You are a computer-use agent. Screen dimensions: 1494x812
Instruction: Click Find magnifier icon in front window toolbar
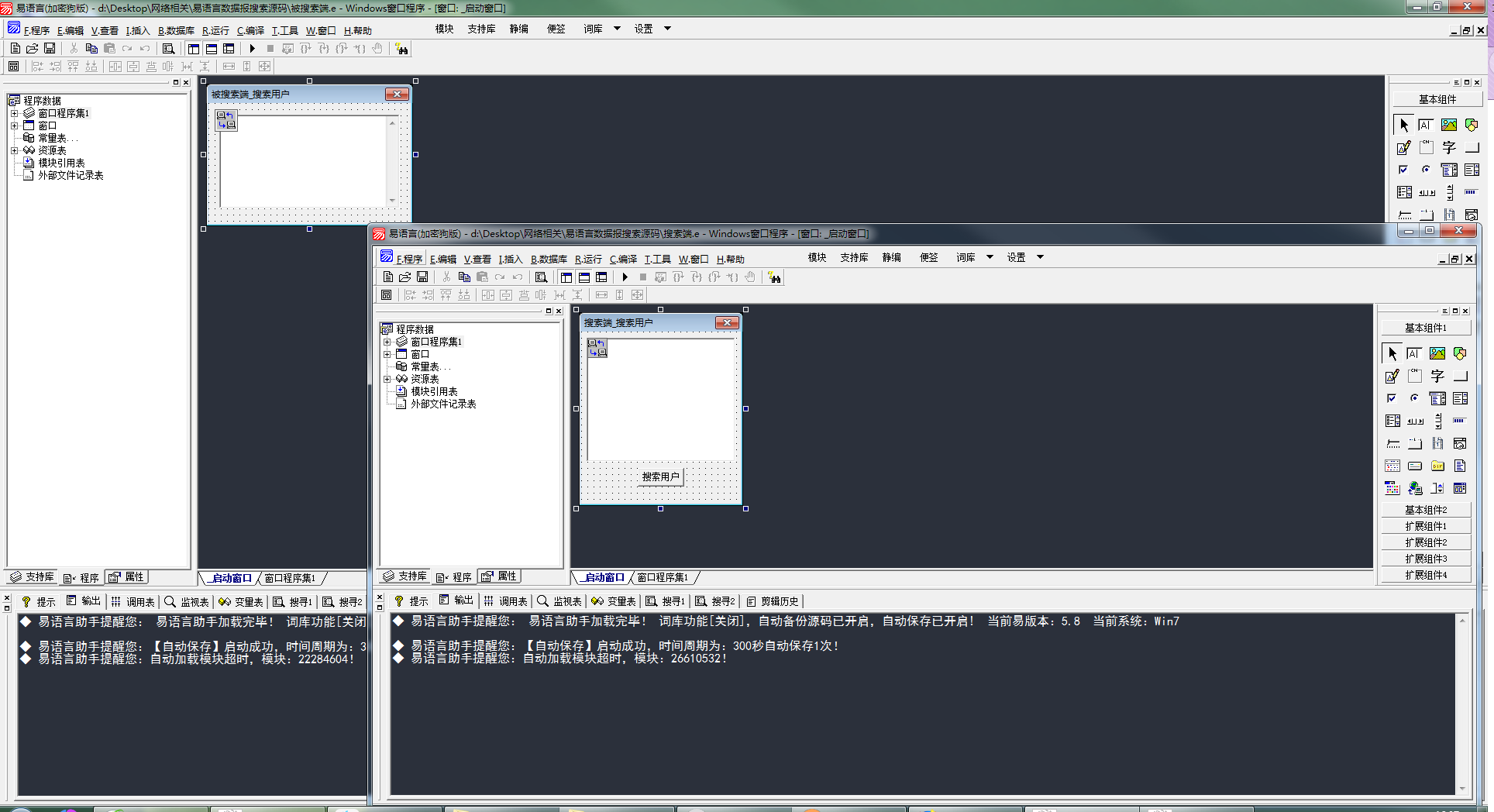541,277
